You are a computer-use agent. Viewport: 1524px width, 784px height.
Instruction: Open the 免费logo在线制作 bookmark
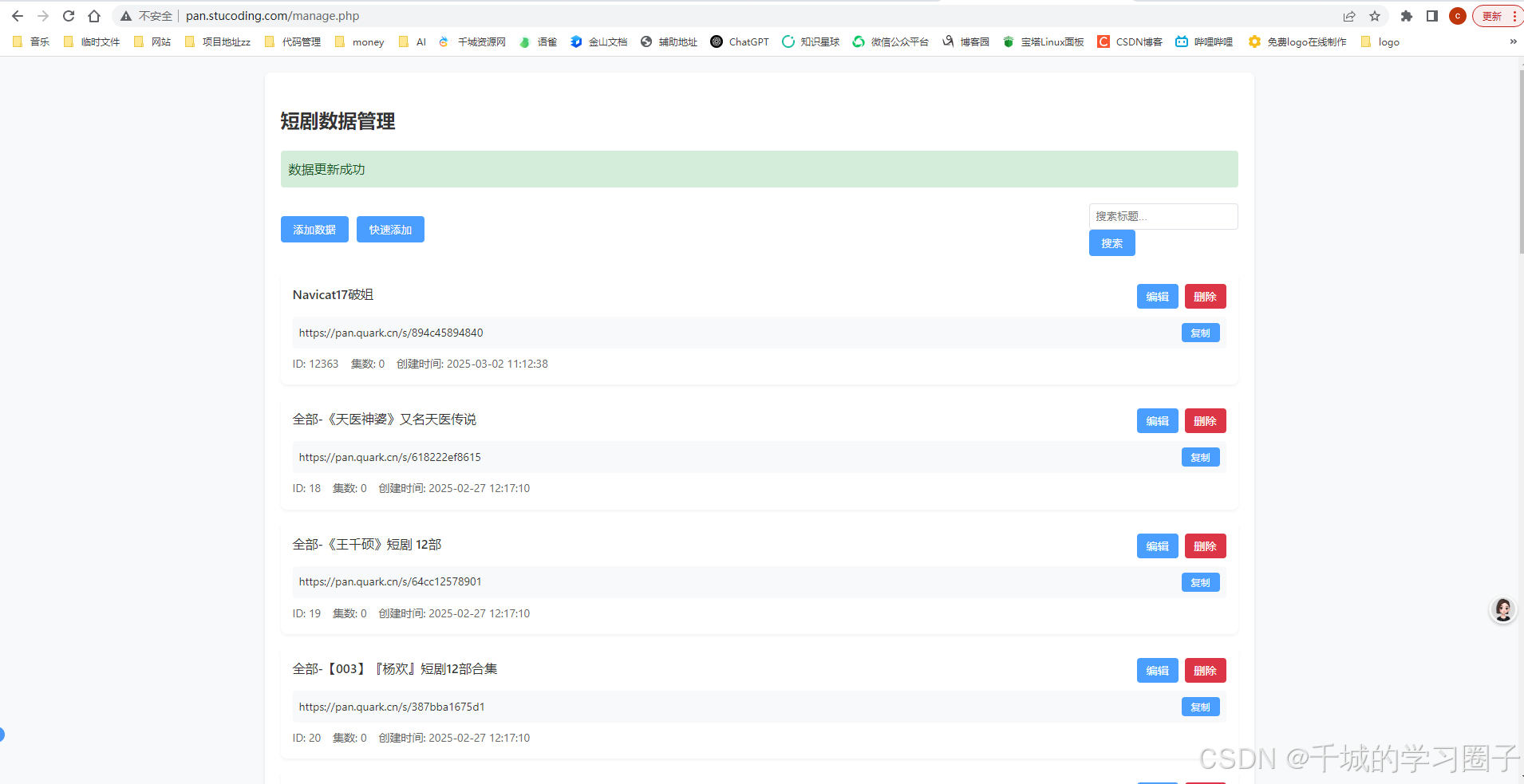point(1297,41)
